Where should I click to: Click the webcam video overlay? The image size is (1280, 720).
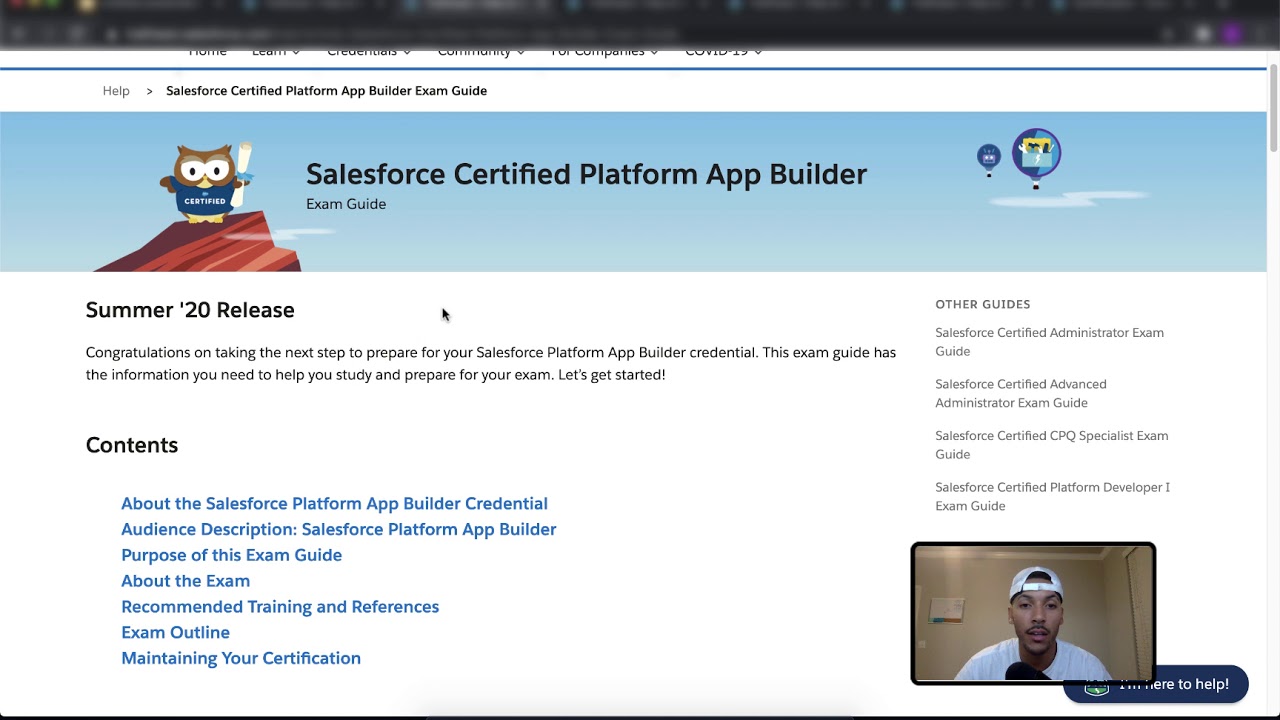pyautogui.click(x=1033, y=613)
